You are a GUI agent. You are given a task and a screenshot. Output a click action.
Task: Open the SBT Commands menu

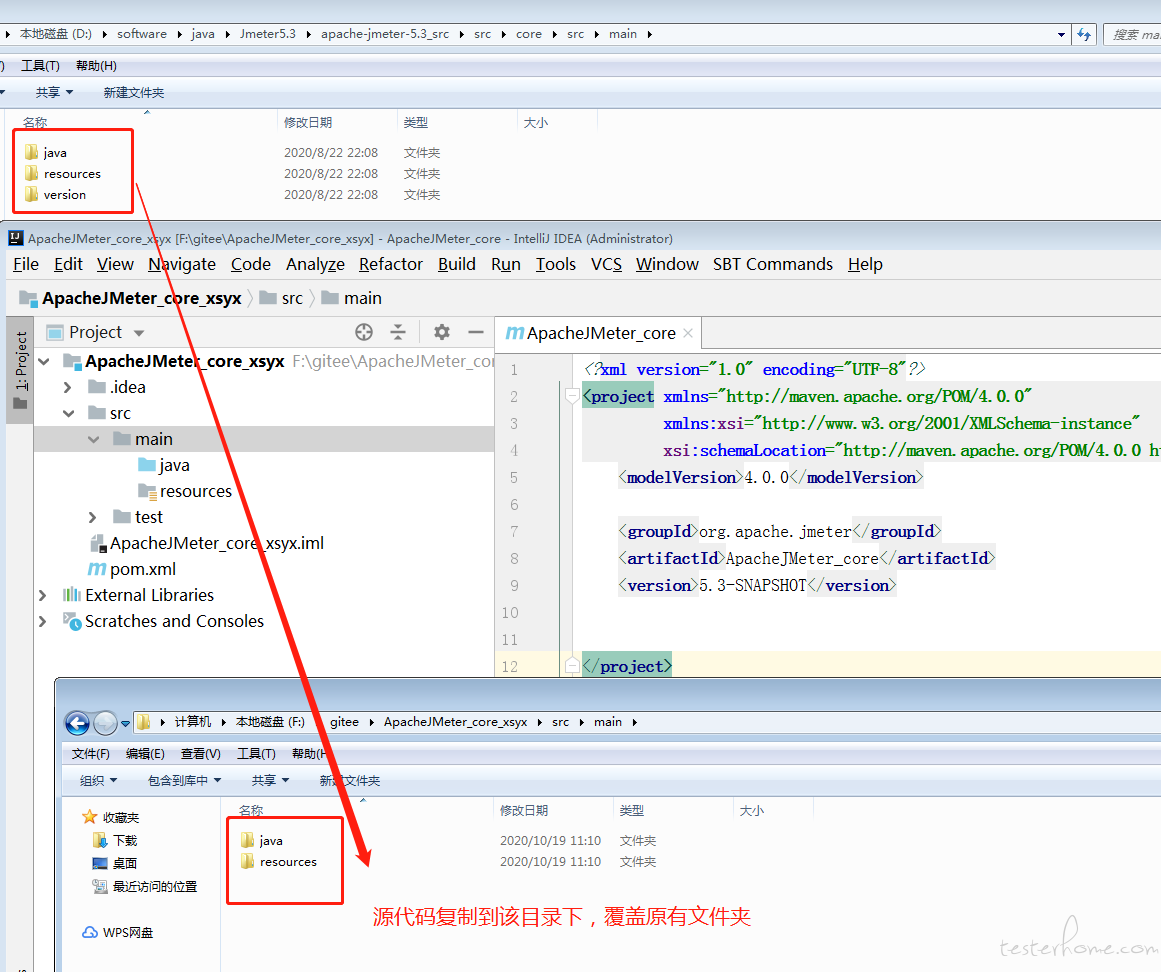773,264
